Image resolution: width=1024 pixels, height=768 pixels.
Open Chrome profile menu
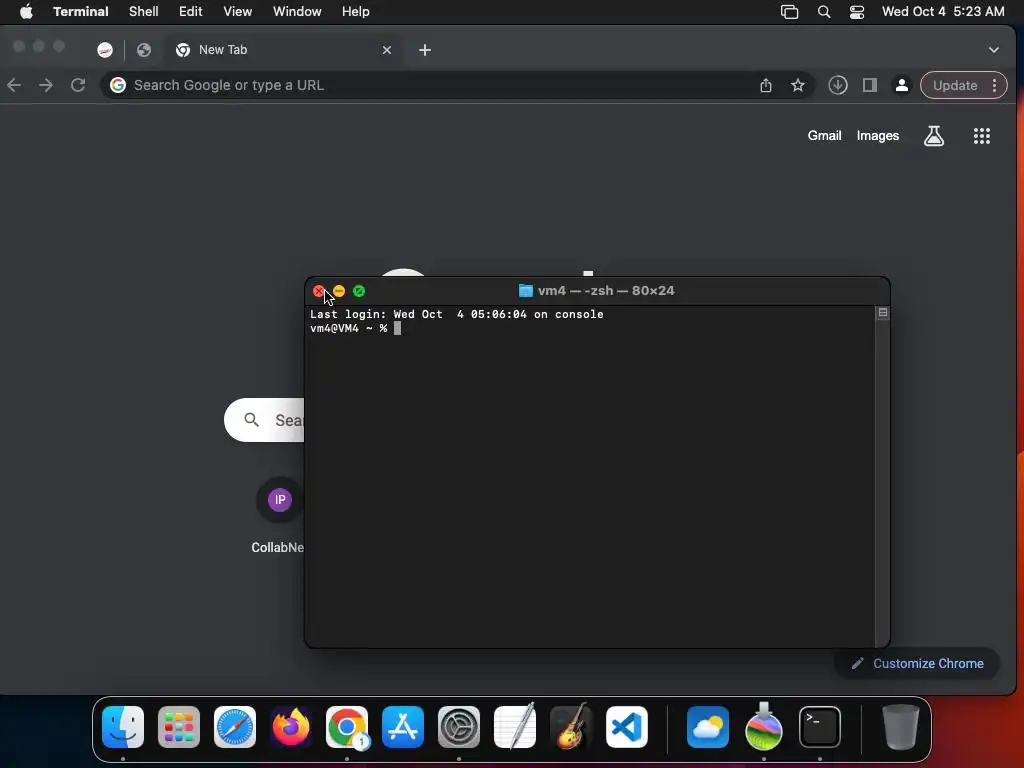coord(902,85)
